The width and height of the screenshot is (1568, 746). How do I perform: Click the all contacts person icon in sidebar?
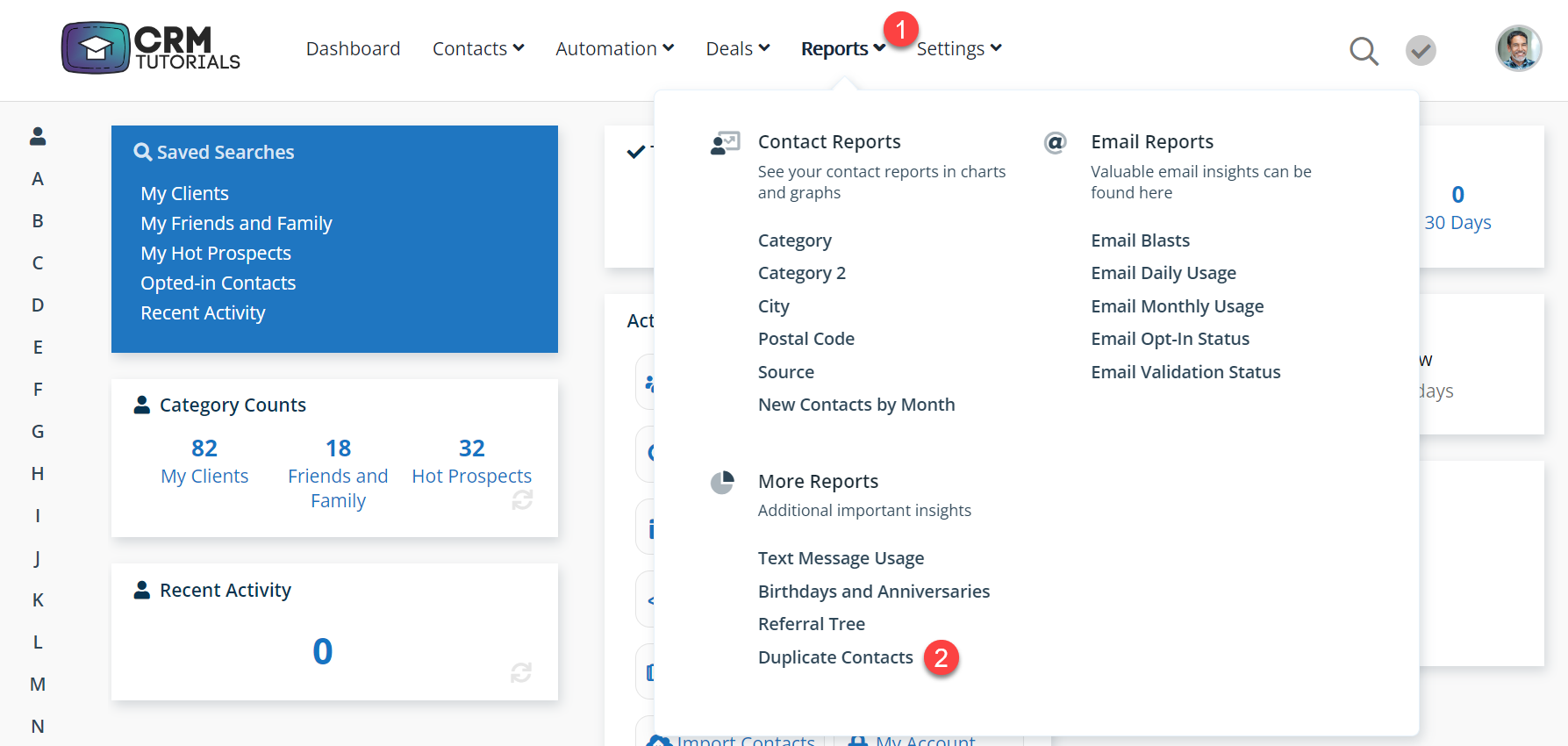[38, 136]
